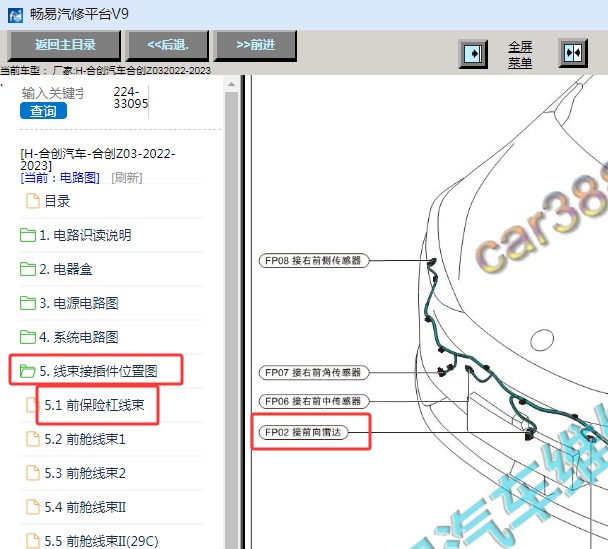Open 5.1 前保险杠线束 page
The height and width of the screenshot is (549, 608).
pyautogui.click(x=94, y=405)
